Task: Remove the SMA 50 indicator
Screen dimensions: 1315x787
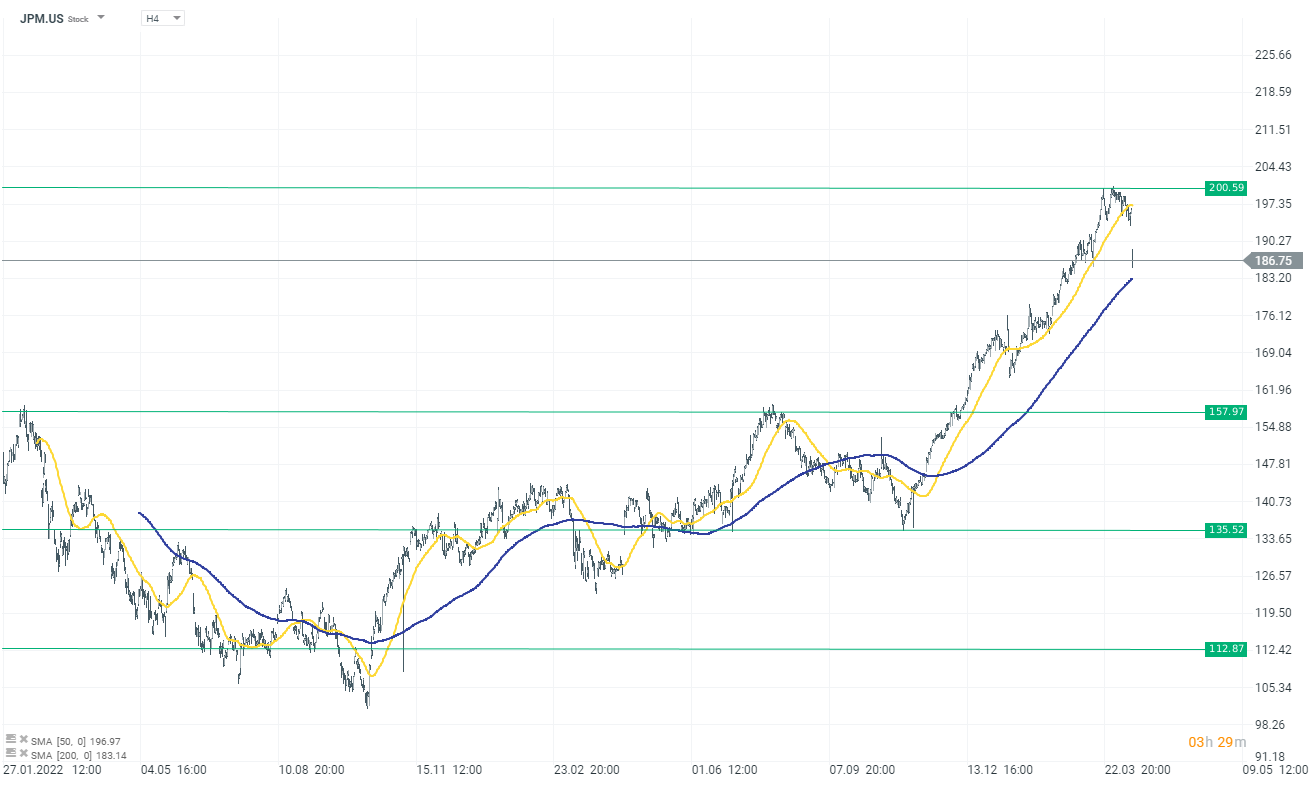Action: pos(23,740)
